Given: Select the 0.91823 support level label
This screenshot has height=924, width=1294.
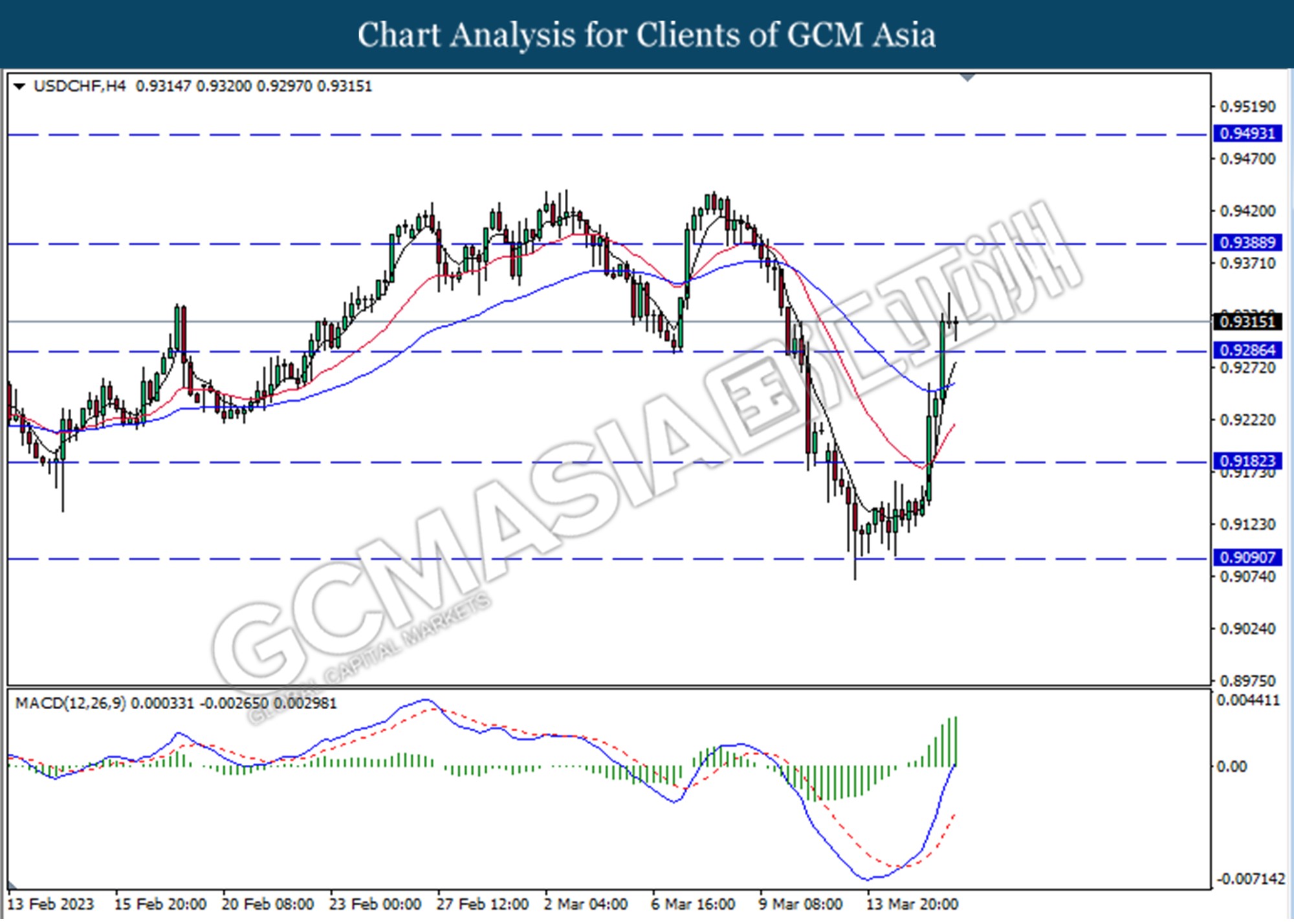Looking at the screenshot, I should 1247,461.
